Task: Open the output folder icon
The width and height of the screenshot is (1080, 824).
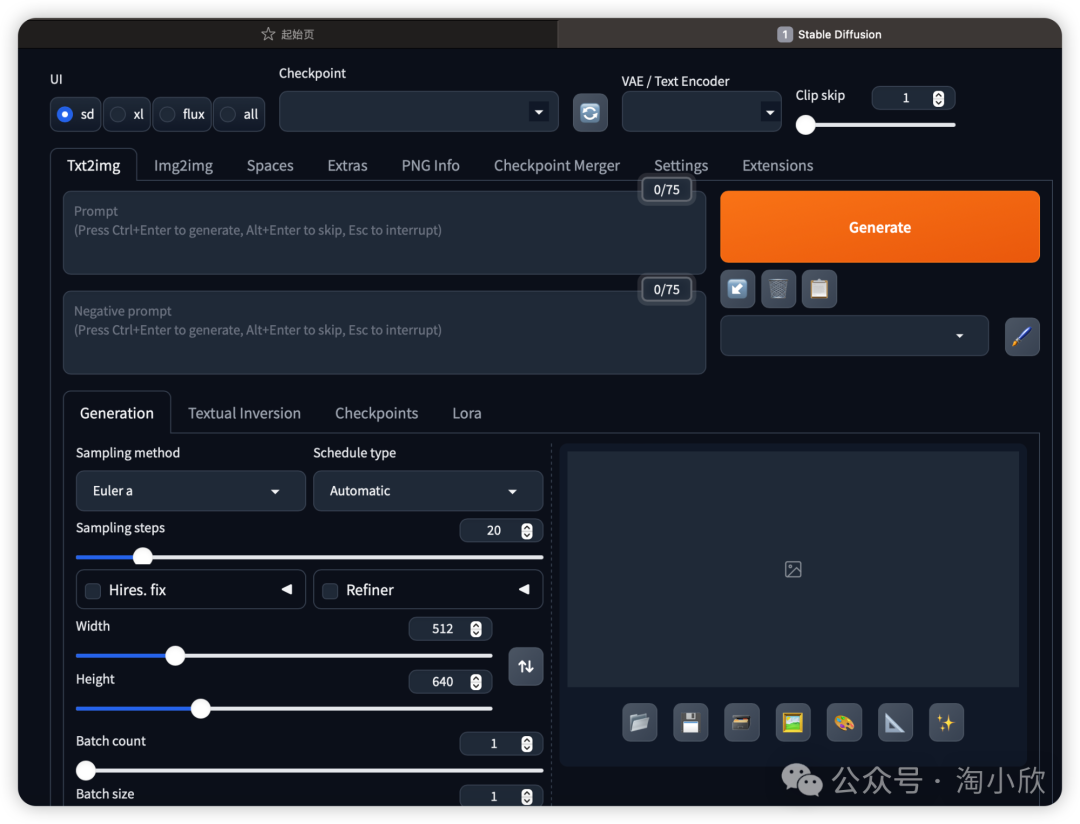Action: click(639, 723)
